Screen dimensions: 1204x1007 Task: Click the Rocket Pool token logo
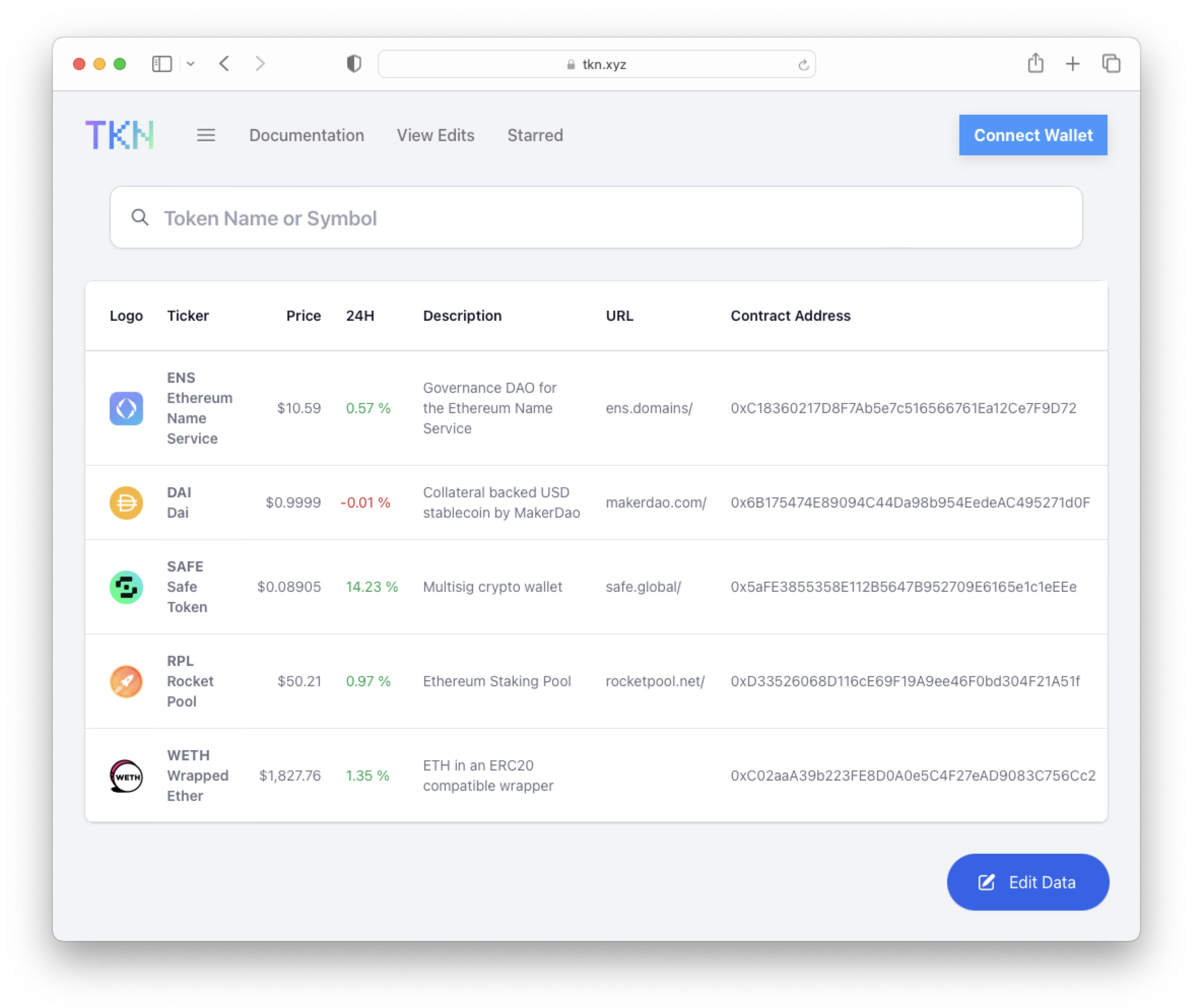point(126,681)
